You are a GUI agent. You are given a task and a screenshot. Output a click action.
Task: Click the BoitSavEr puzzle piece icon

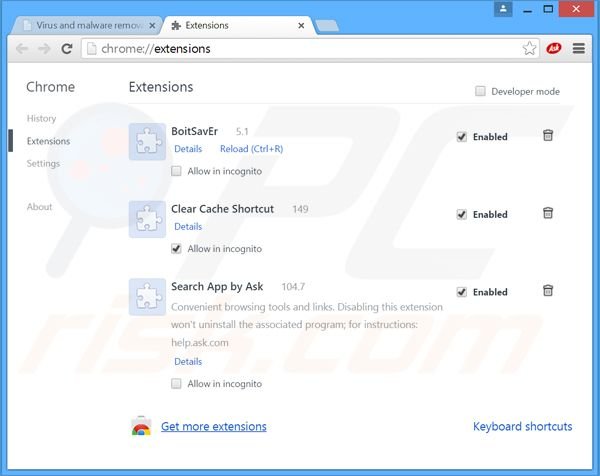tap(147, 141)
